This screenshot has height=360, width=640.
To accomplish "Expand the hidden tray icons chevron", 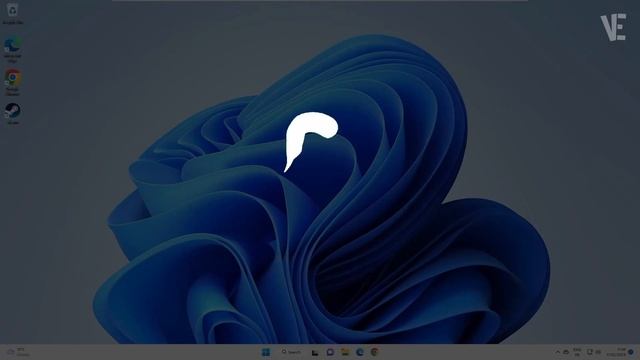I will point(558,352).
